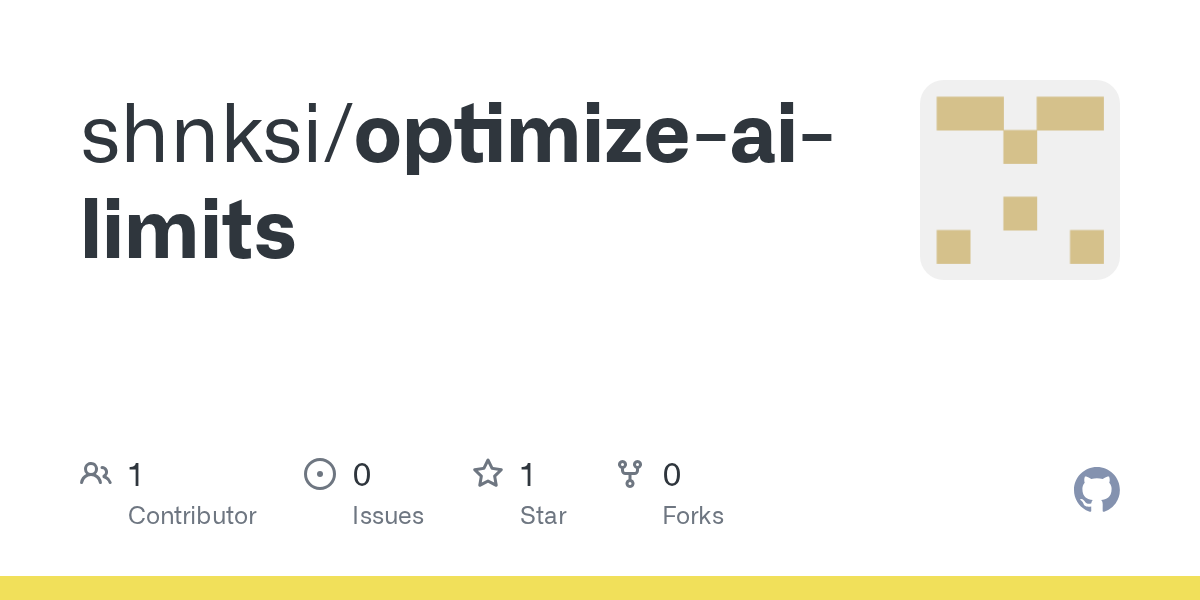Click the "Star" label
The height and width of the screenshot is (600, 1200).
(543, 516)
